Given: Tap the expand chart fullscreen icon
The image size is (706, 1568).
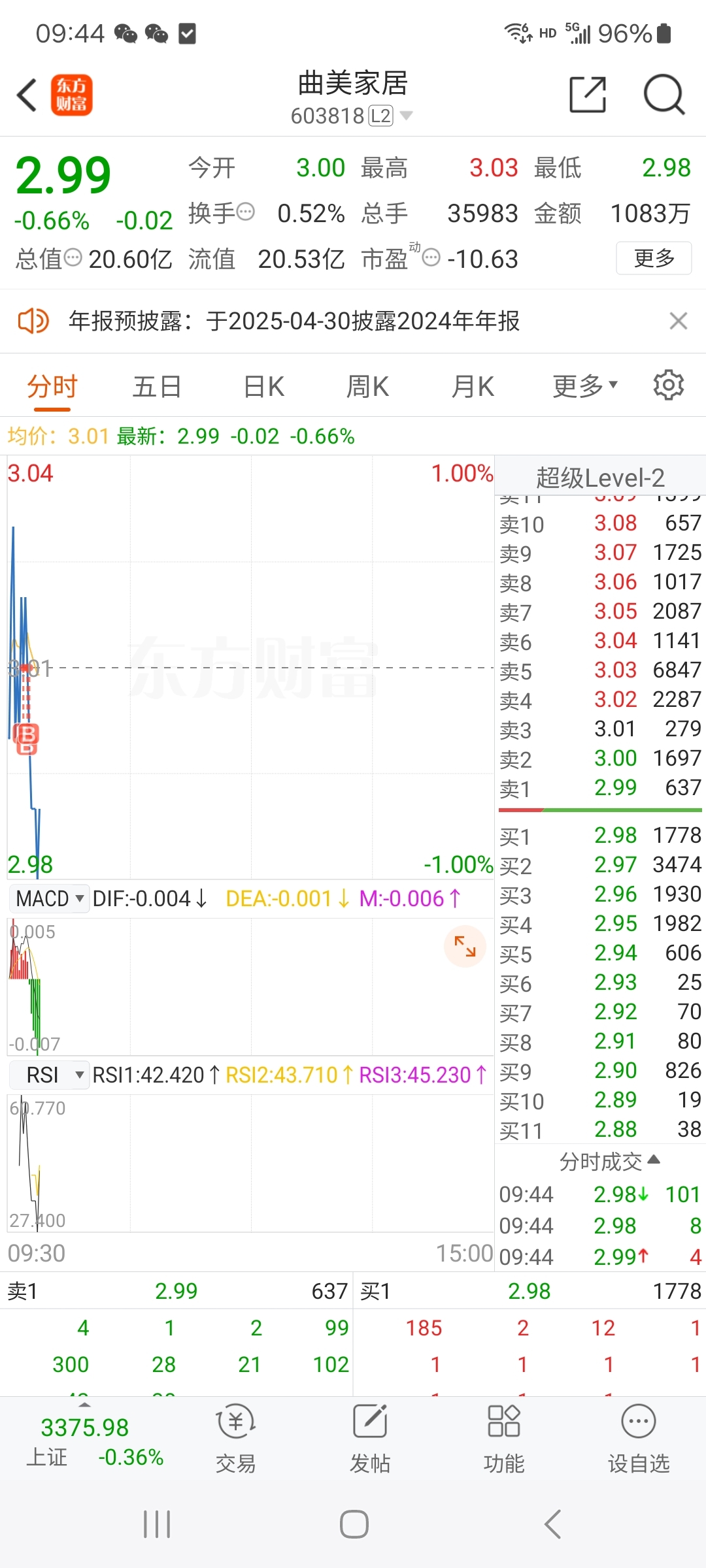Looking at the screenshot, I should point(465,946).
